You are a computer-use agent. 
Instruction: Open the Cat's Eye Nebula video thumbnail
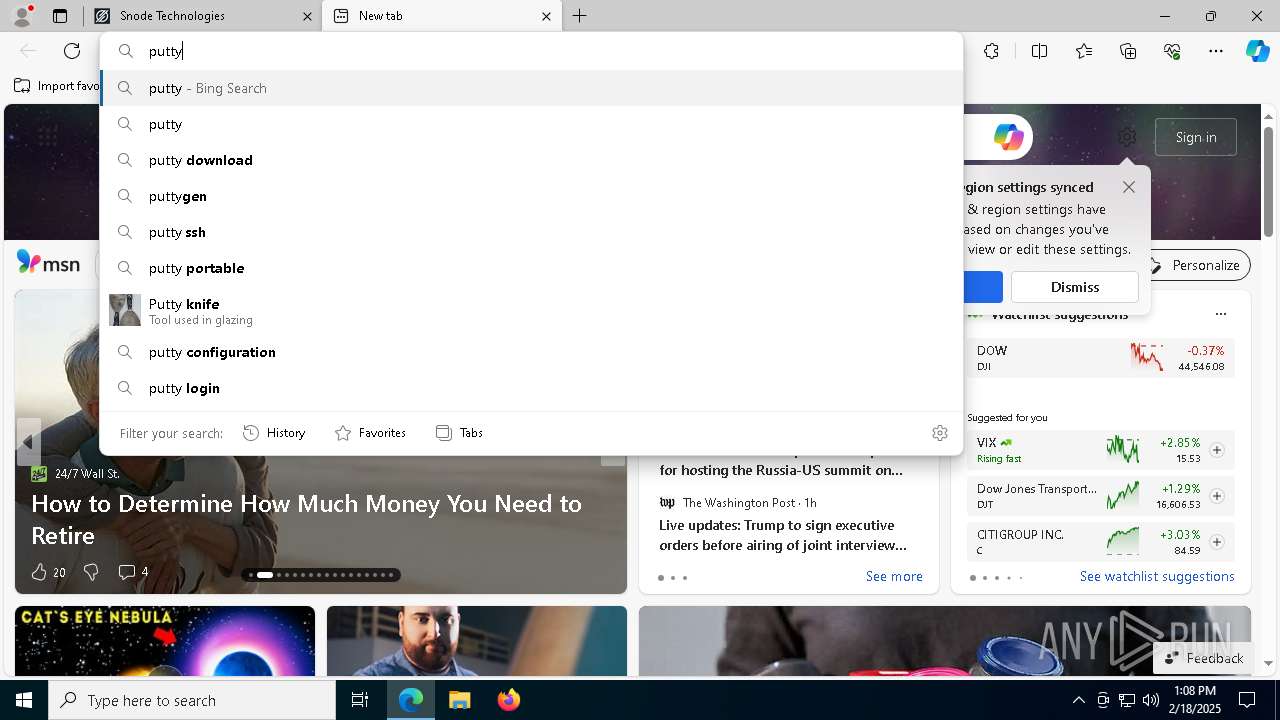click(x=165, y=641)
